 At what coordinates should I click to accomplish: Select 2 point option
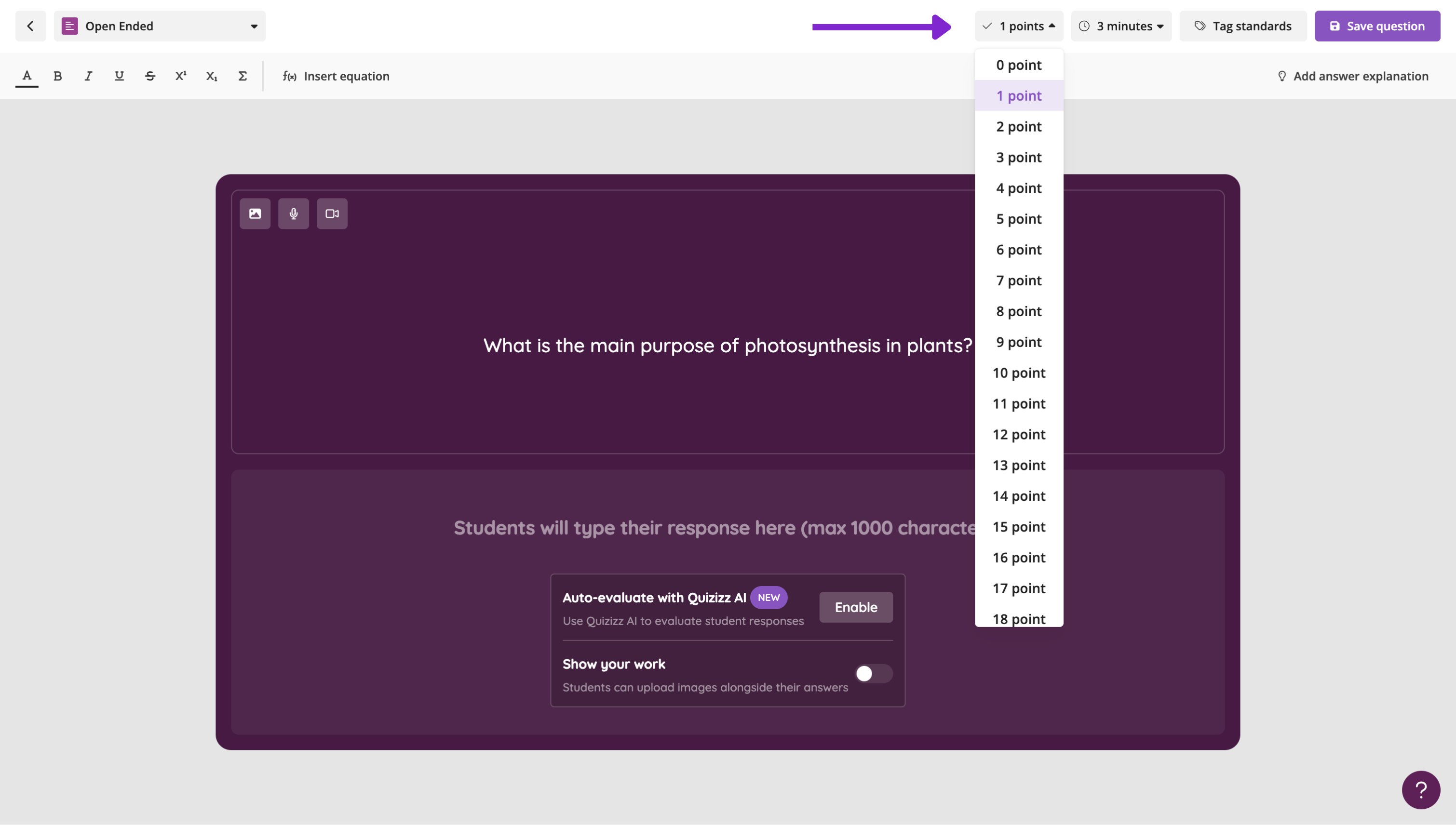click(1019, 126)
